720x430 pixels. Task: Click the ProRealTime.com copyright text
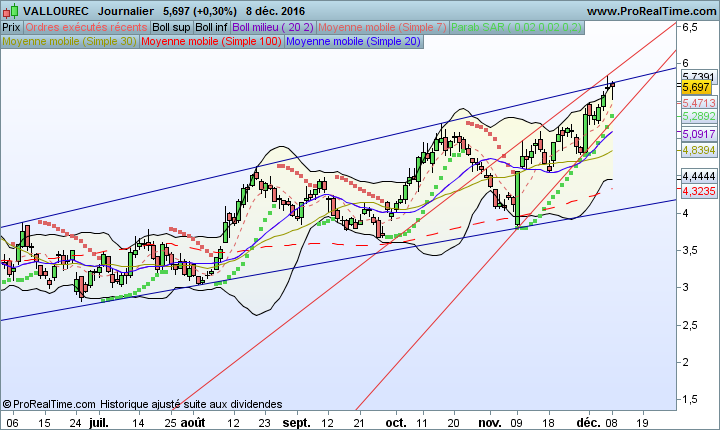coord(49,404)
